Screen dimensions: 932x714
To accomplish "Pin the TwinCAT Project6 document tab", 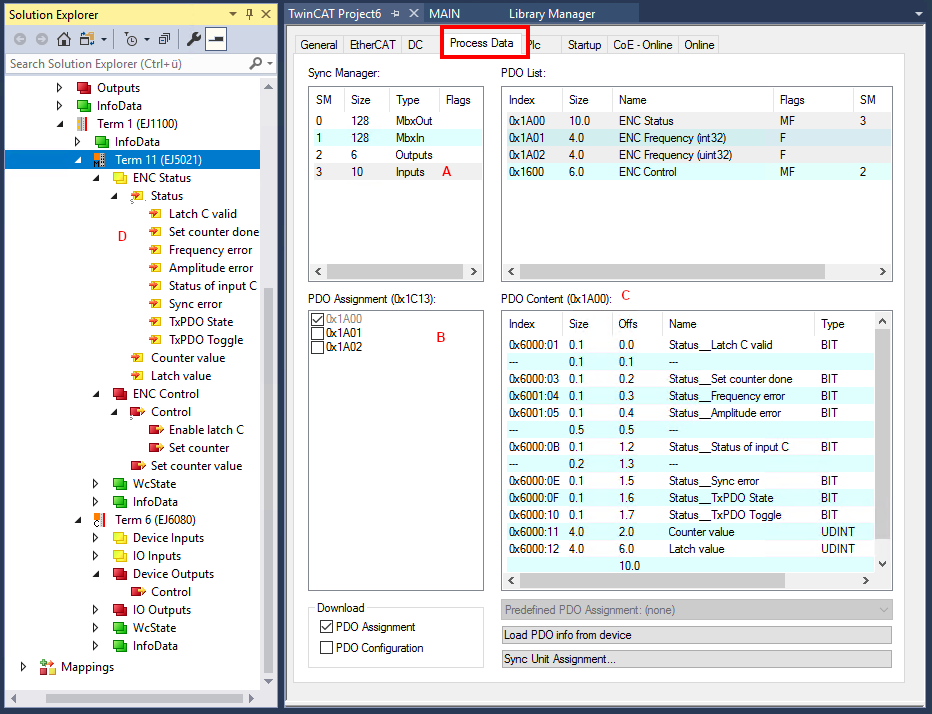I will pos(395,14).
